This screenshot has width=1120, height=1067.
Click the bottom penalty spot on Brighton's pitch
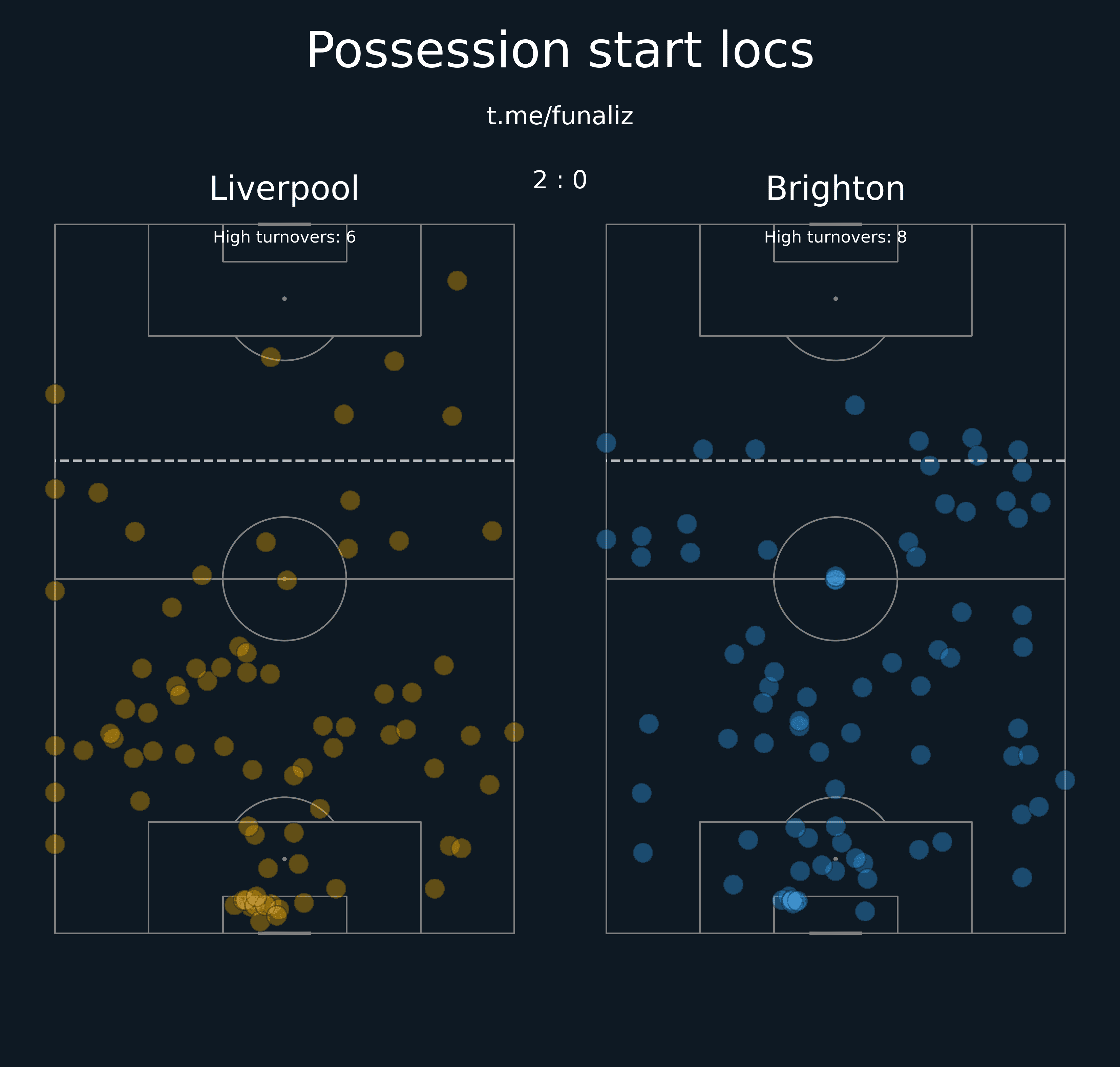pos(835,859)
